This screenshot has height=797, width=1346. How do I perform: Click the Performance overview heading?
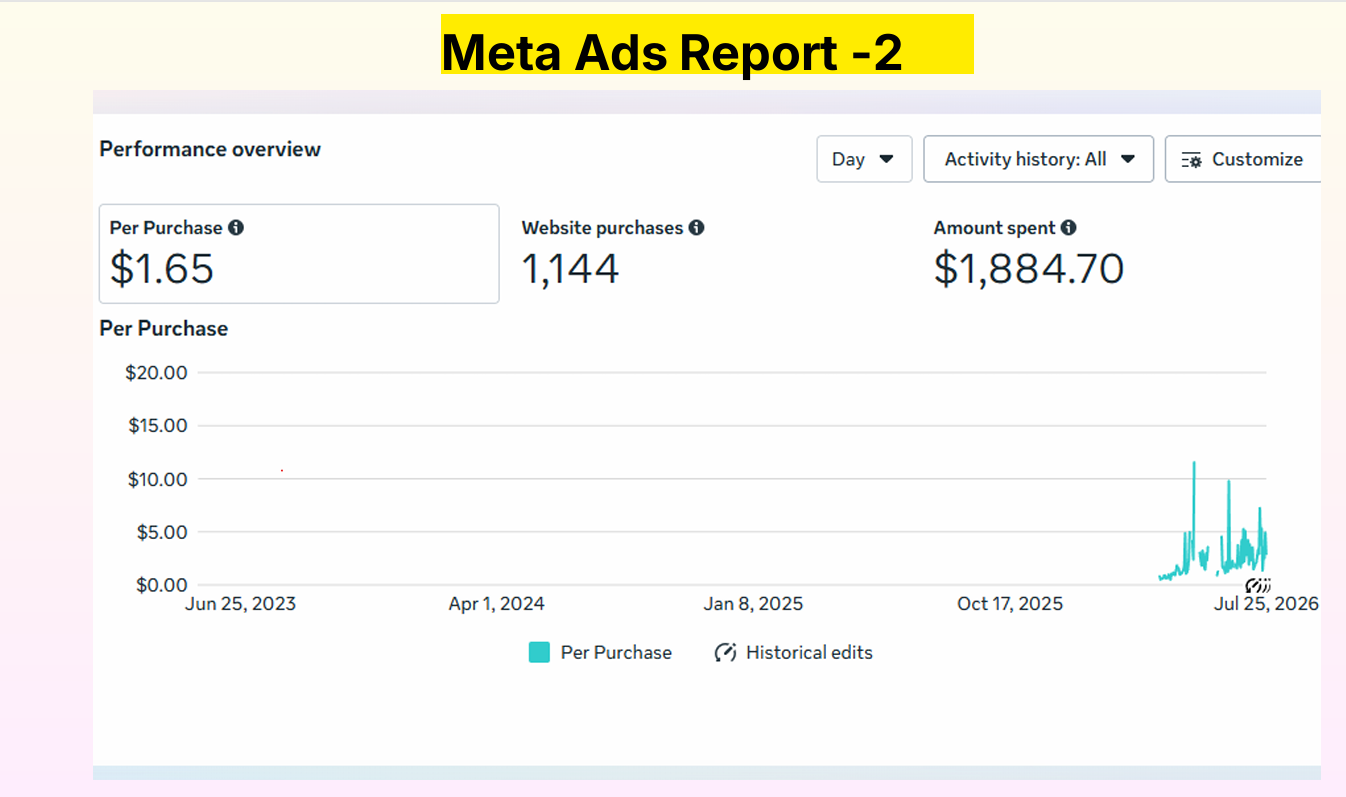coord(210,149)
